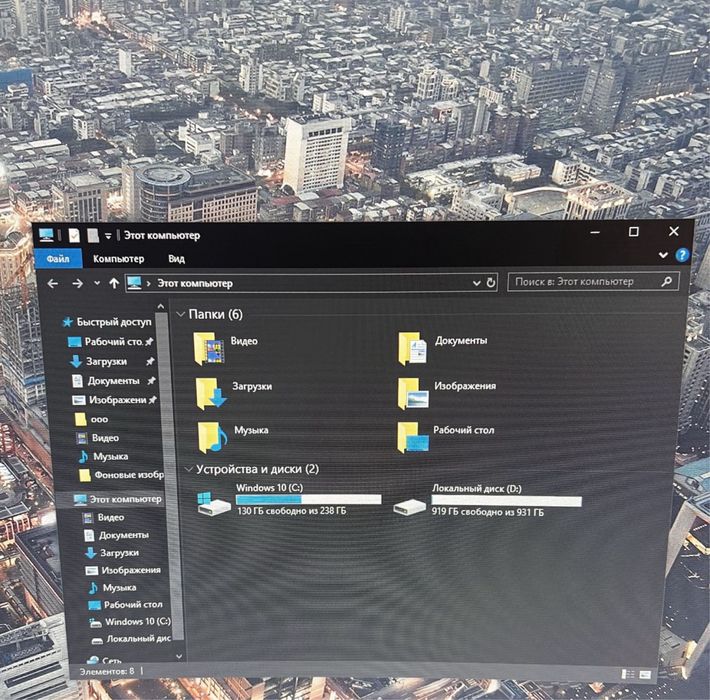Open address bar history dropdown arrow

click(x=476, y=283)
